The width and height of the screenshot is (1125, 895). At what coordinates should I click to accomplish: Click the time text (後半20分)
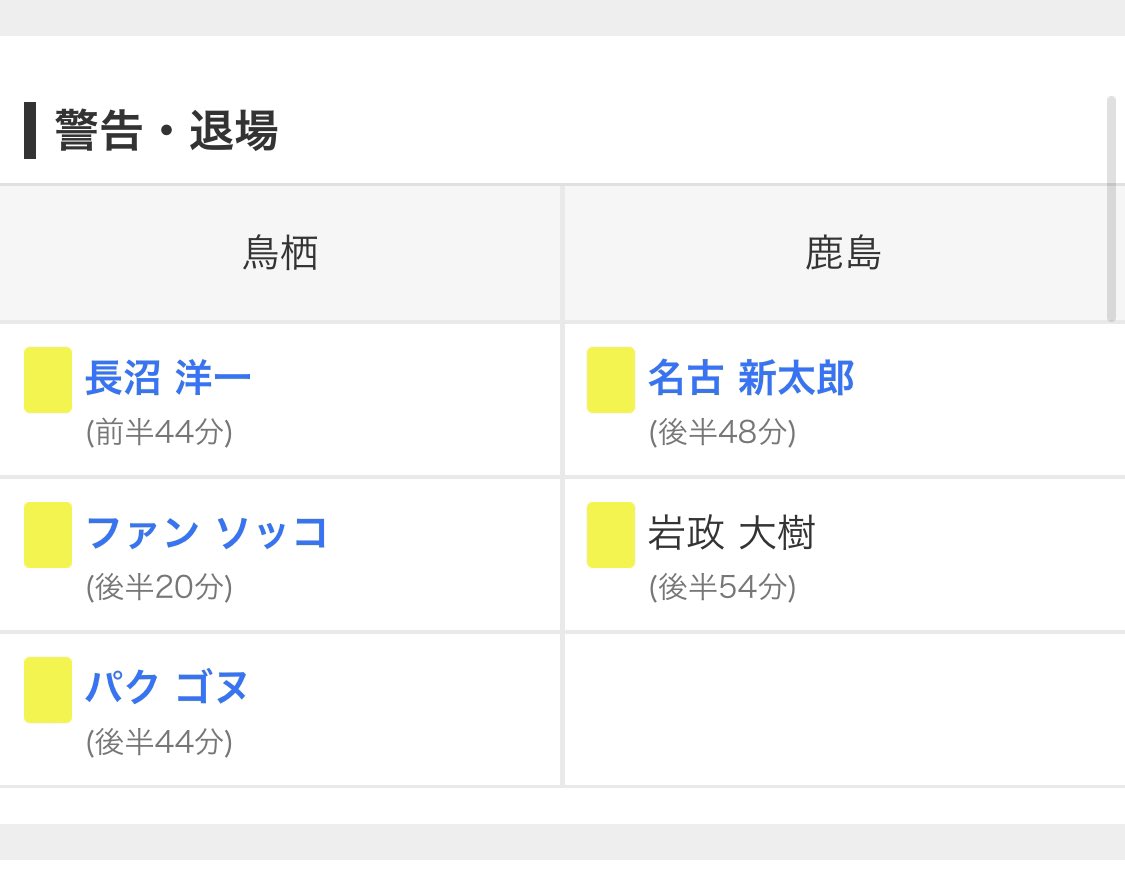tap(159, 588)
